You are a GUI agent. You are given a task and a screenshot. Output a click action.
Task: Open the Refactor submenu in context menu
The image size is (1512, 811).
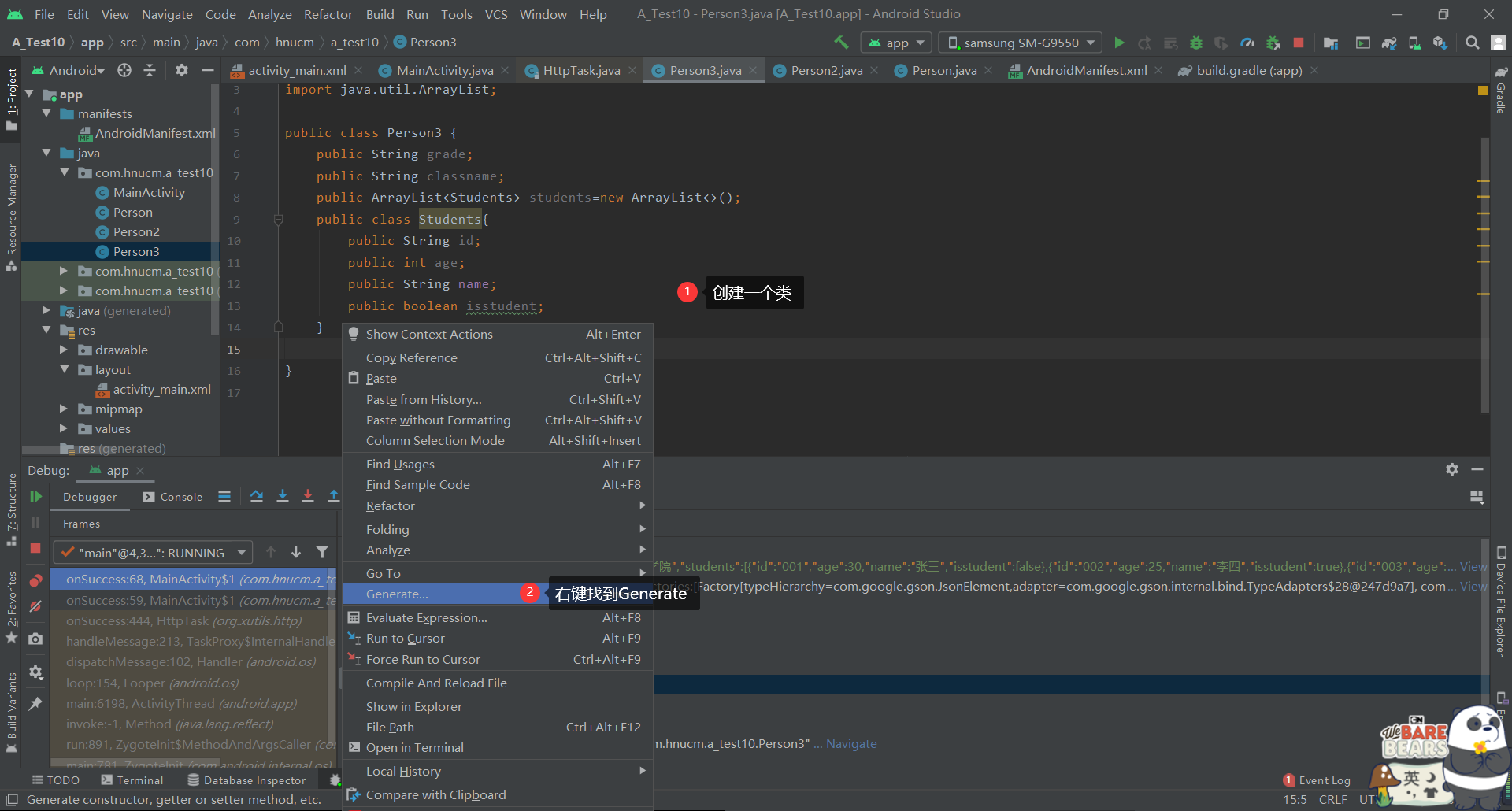tap(498, 505)
